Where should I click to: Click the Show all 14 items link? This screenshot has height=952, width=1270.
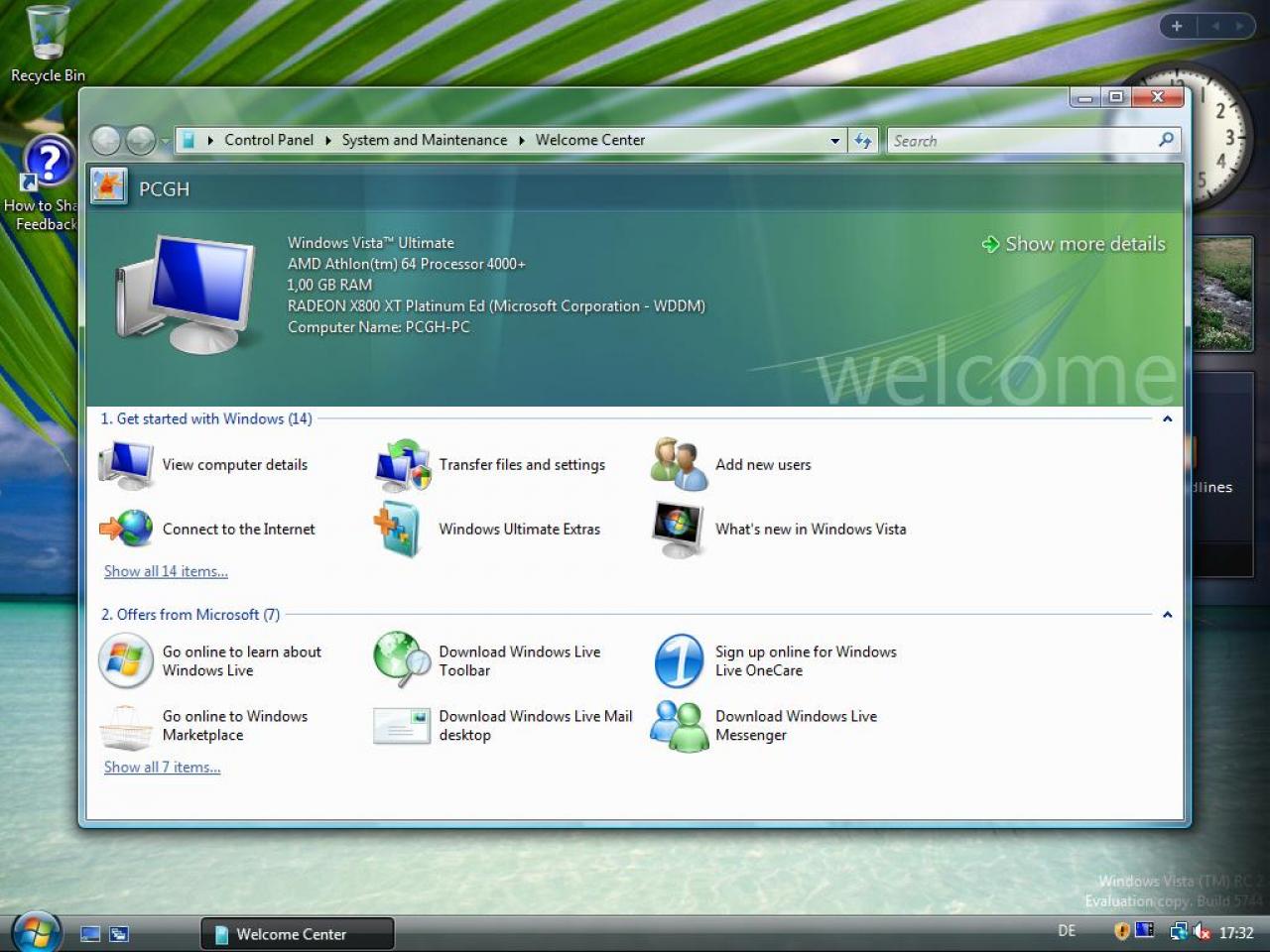[166, 571]
